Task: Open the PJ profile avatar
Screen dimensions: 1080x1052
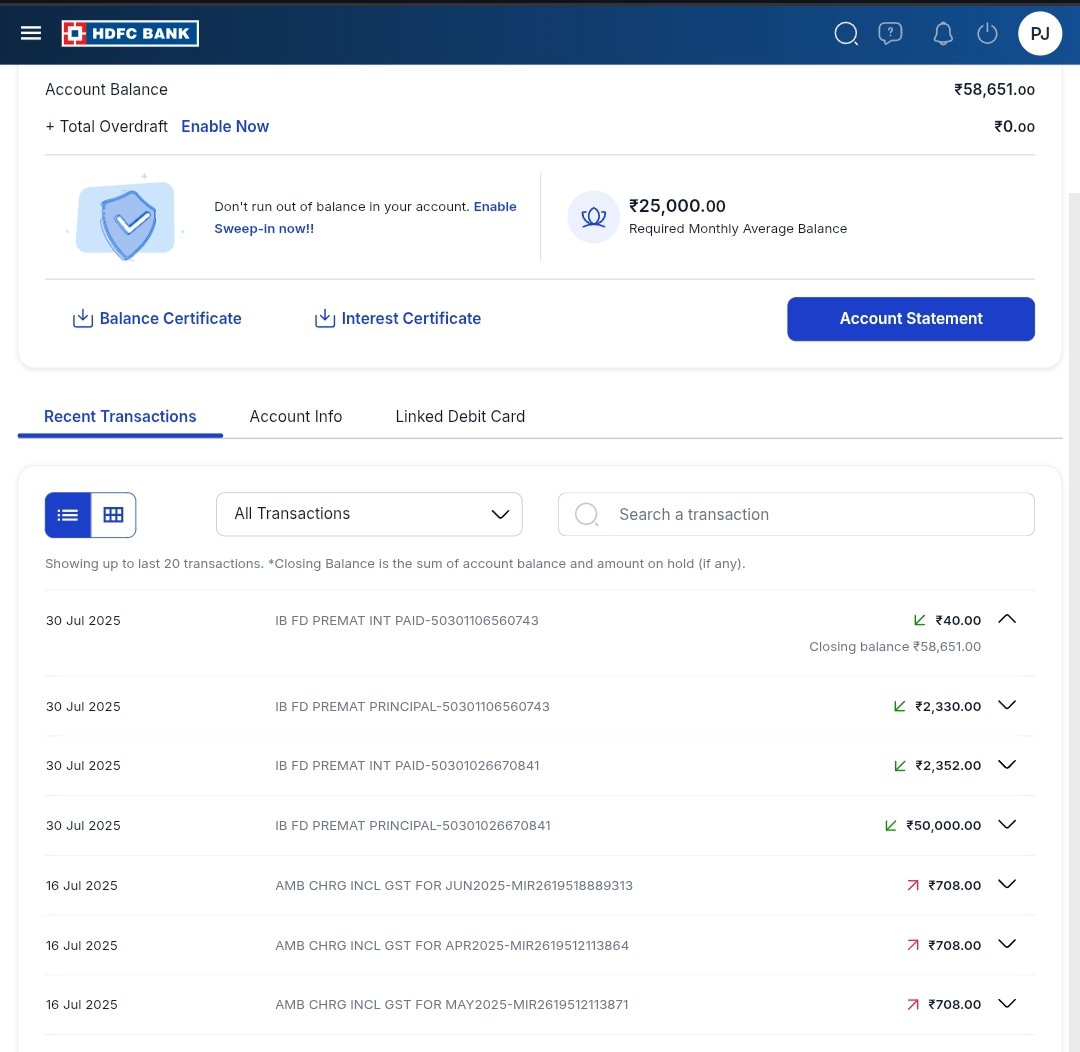Action: point(1039,33)
